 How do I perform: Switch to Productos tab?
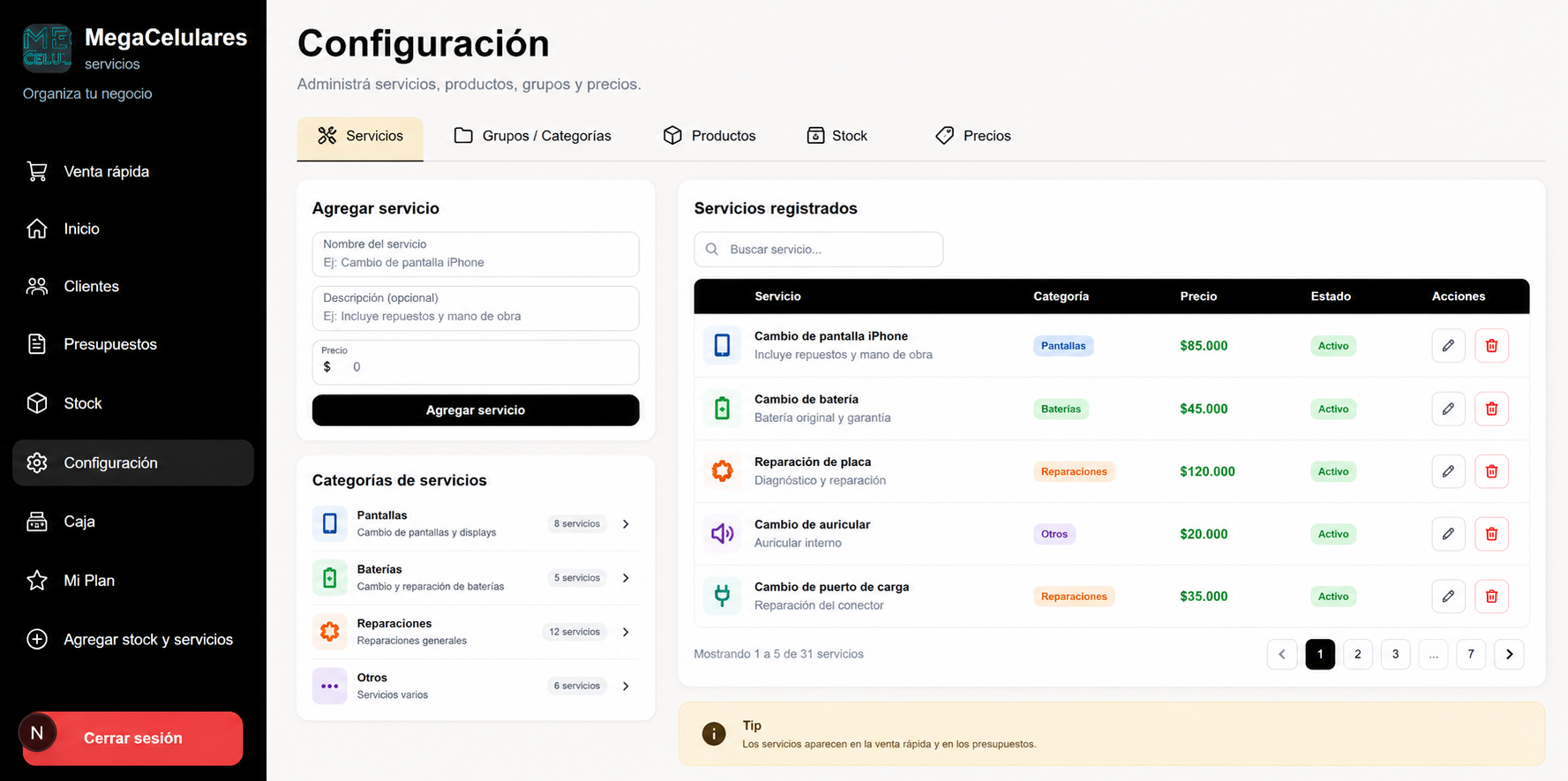pos(709,136)
